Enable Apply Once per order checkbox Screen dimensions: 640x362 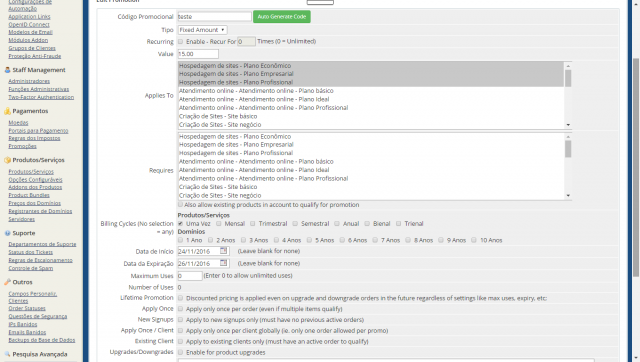point(180,309)
